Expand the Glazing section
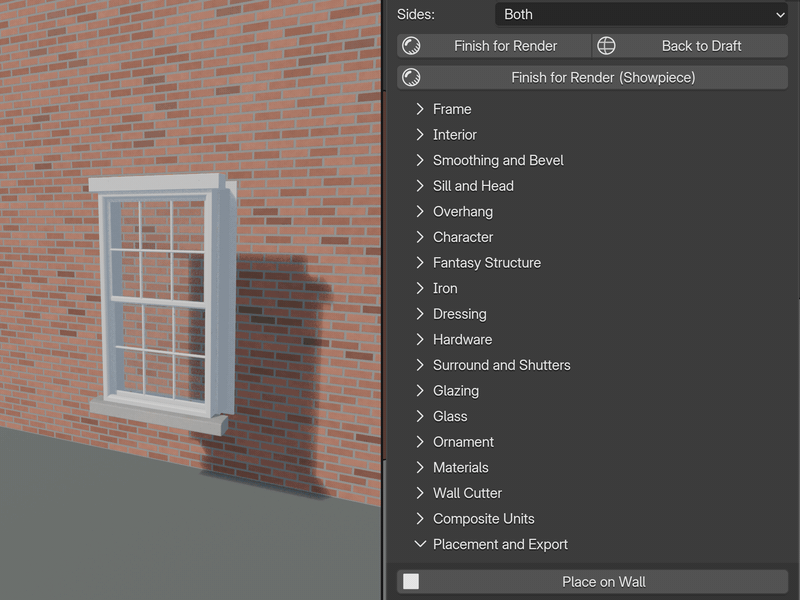The height and width of the screenshot is (600, 800). (x=420, y=390)
